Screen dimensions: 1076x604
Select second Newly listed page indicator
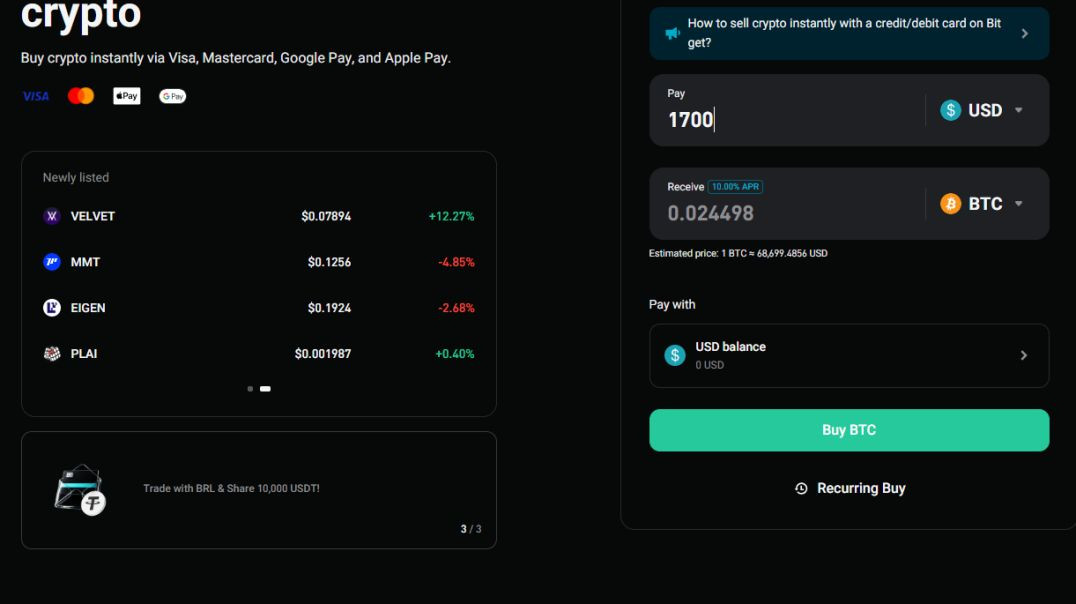[265, 389]
